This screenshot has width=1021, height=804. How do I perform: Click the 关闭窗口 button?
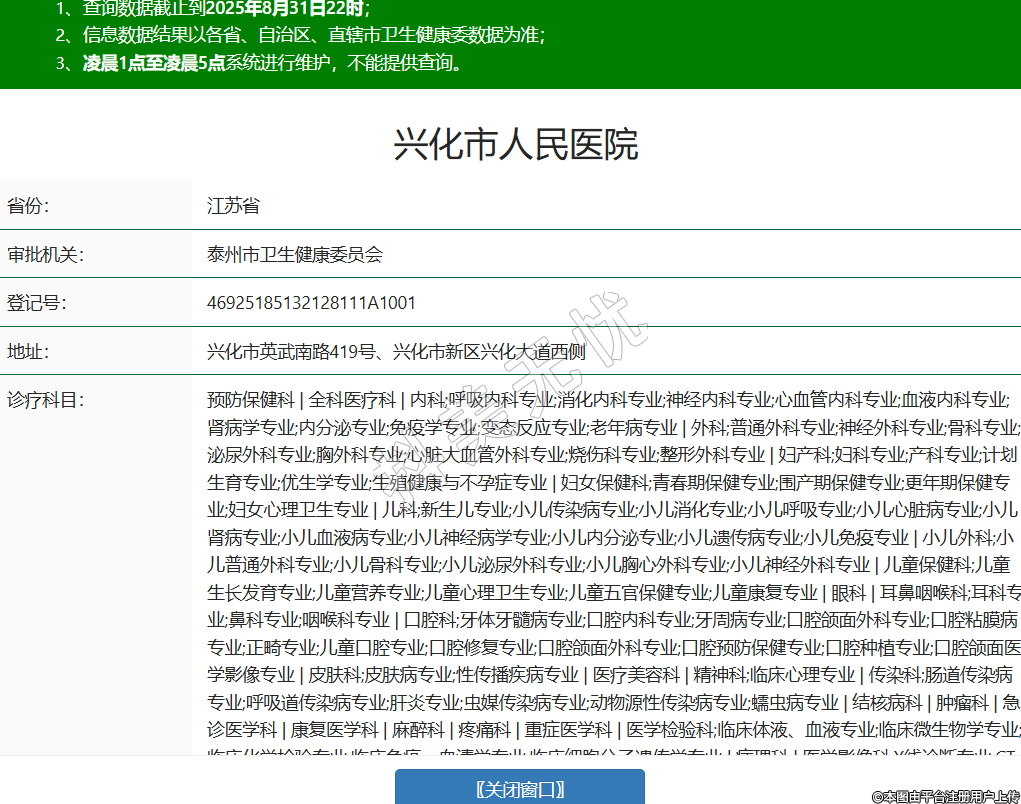tap(519, 788)
